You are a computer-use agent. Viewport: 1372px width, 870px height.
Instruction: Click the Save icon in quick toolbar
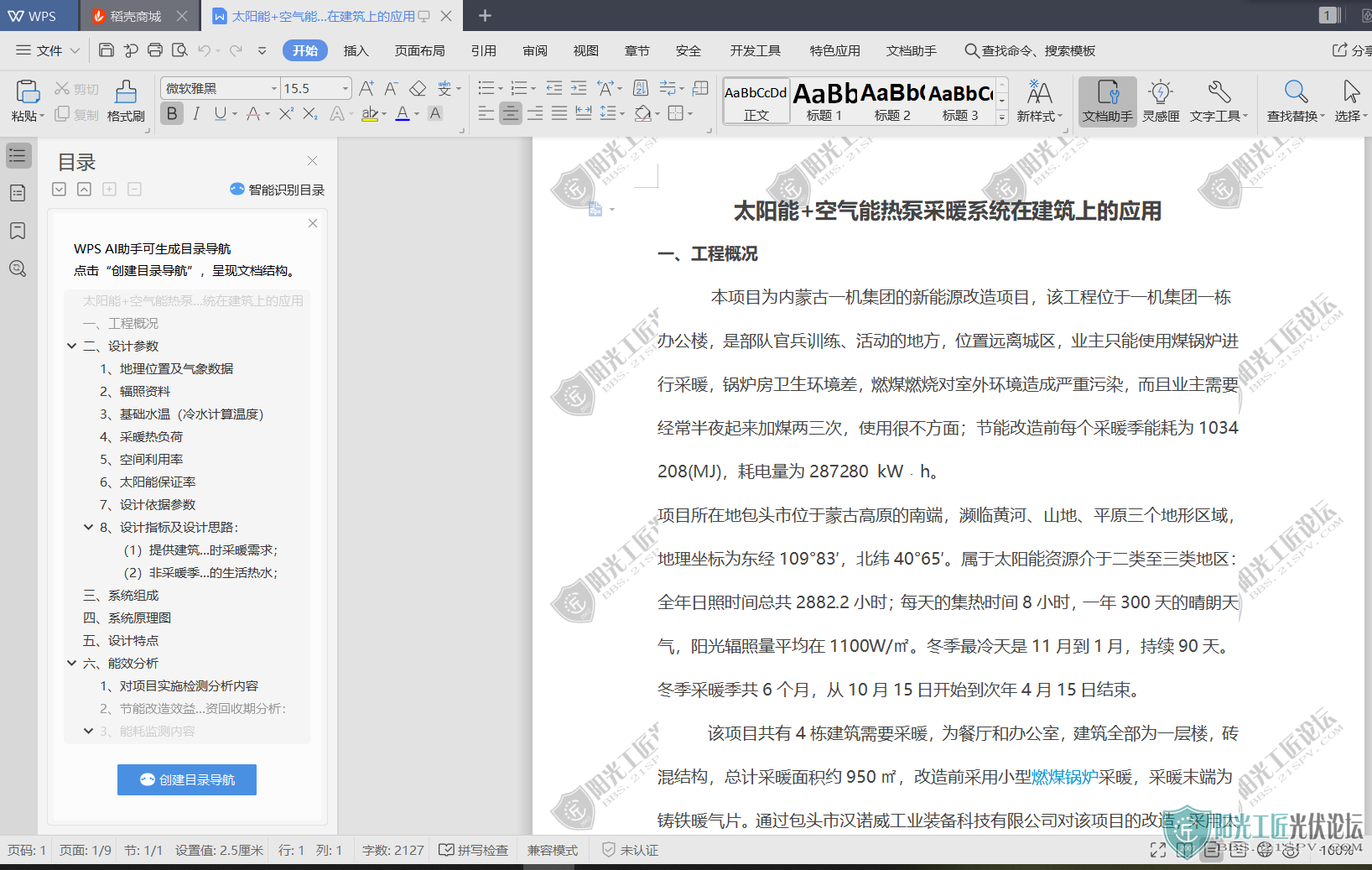107,50
